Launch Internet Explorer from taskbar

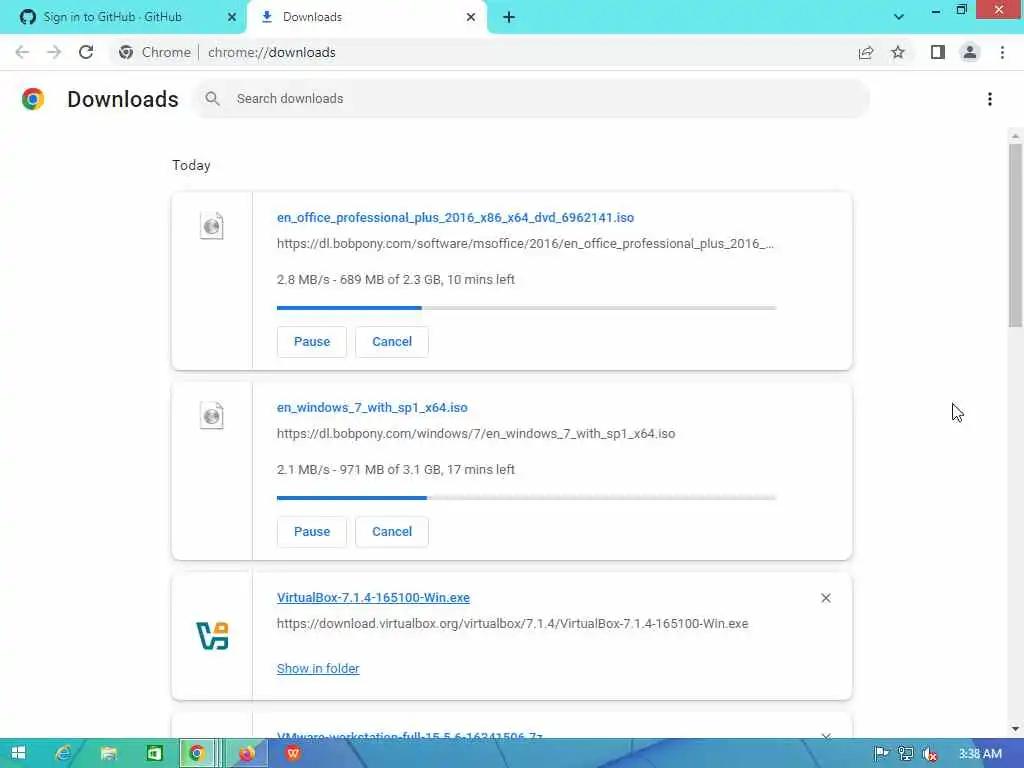[63, 754]
